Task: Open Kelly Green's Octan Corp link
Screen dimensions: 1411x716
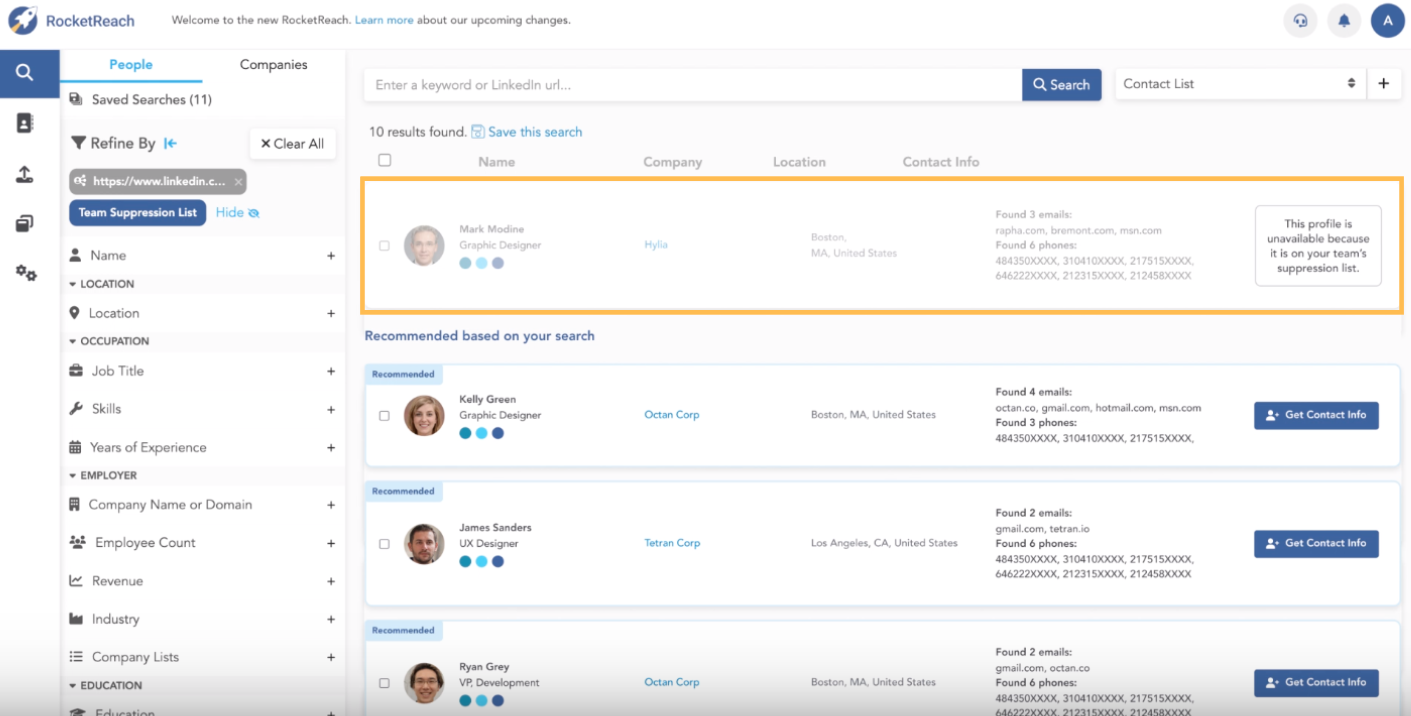Action: [x=672, y=415]
